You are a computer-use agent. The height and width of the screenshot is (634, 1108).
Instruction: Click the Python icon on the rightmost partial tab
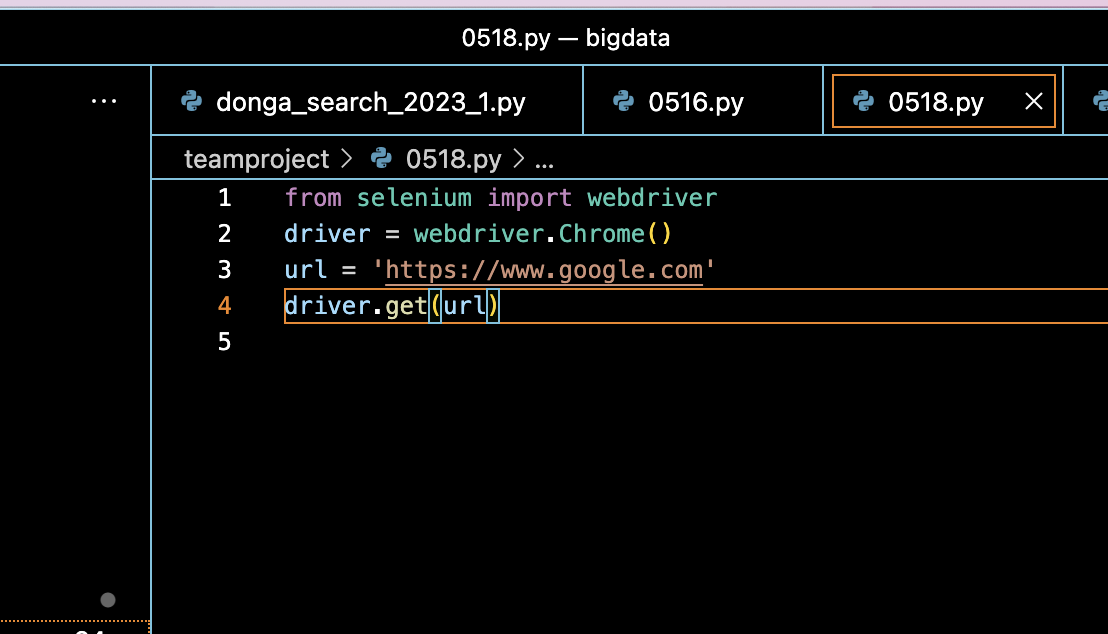point(1101,101)
